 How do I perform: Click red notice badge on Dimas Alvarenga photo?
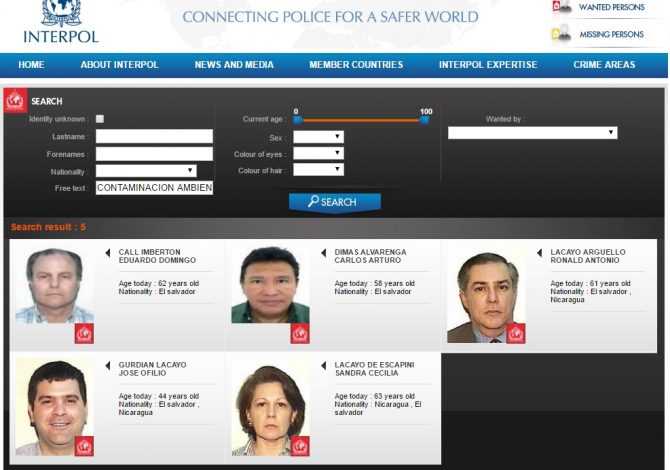click(300, 334)
